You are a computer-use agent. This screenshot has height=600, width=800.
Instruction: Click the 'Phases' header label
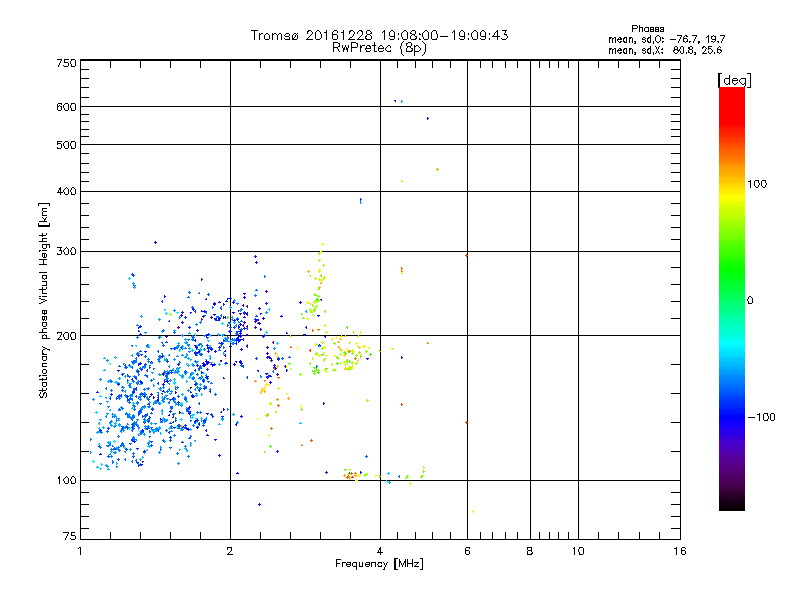click(x=647, y=29)
